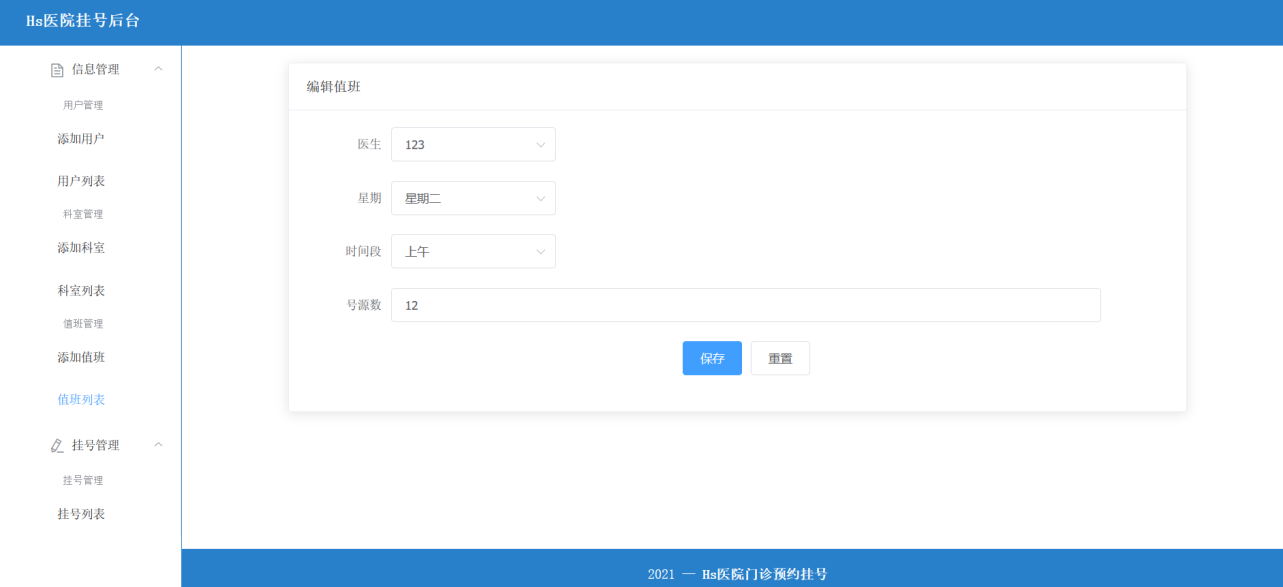
Task: Collapse the 信息管理 menu chevron
Action: (158, 69)
